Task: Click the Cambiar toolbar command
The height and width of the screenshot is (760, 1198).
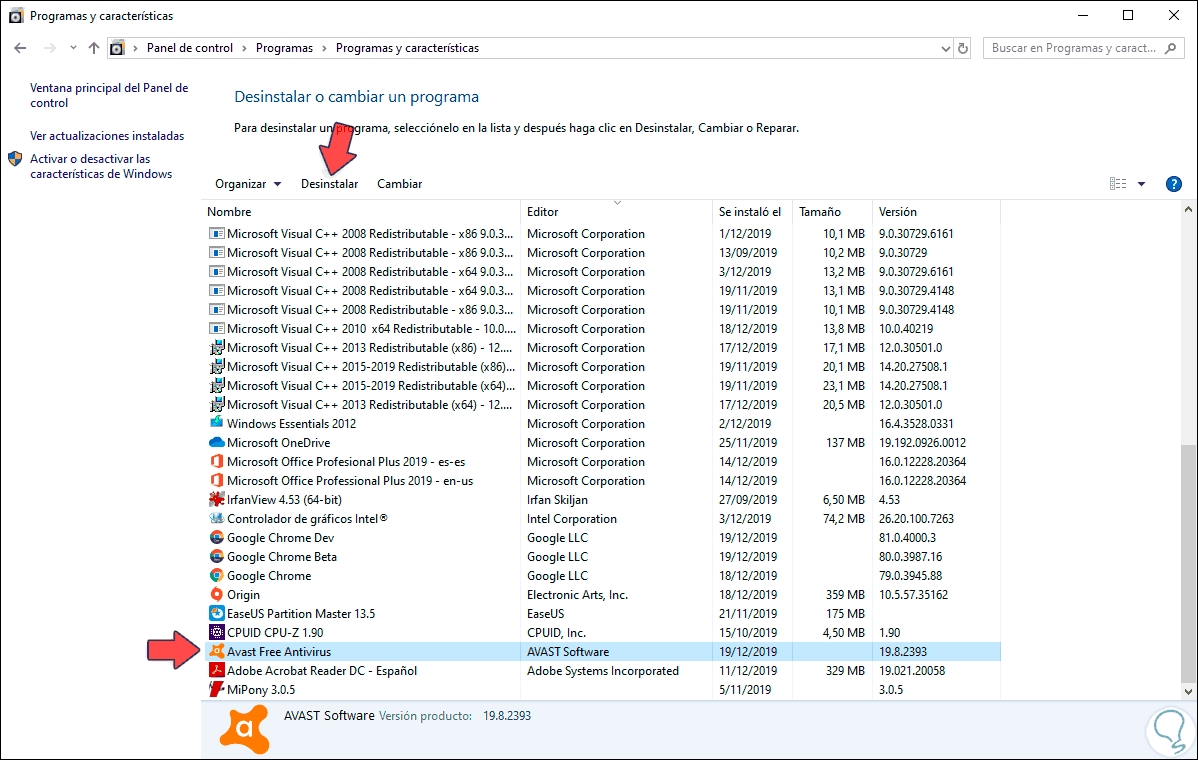Action: pos(400,184)
